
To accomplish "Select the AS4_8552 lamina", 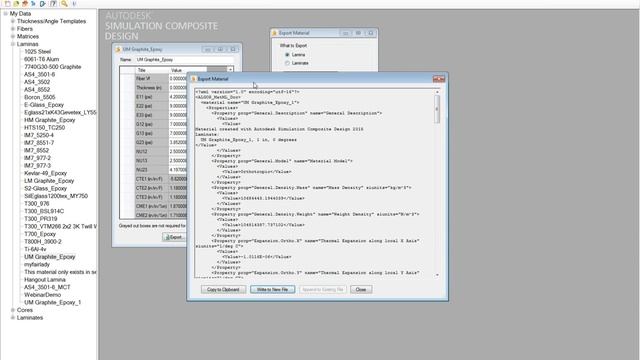I will pos(37,90).
